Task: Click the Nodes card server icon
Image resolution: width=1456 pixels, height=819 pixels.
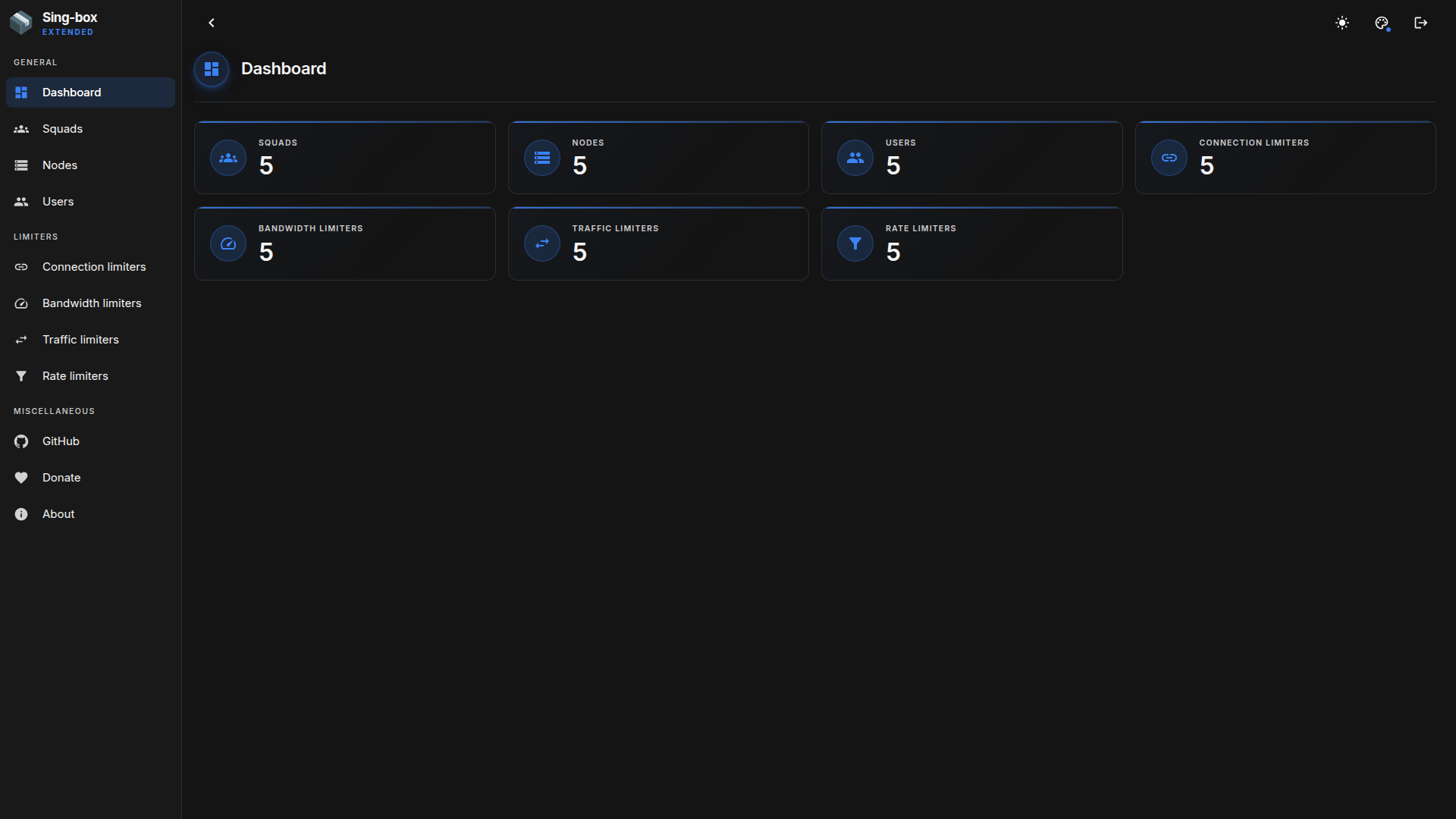Action: 542,158
